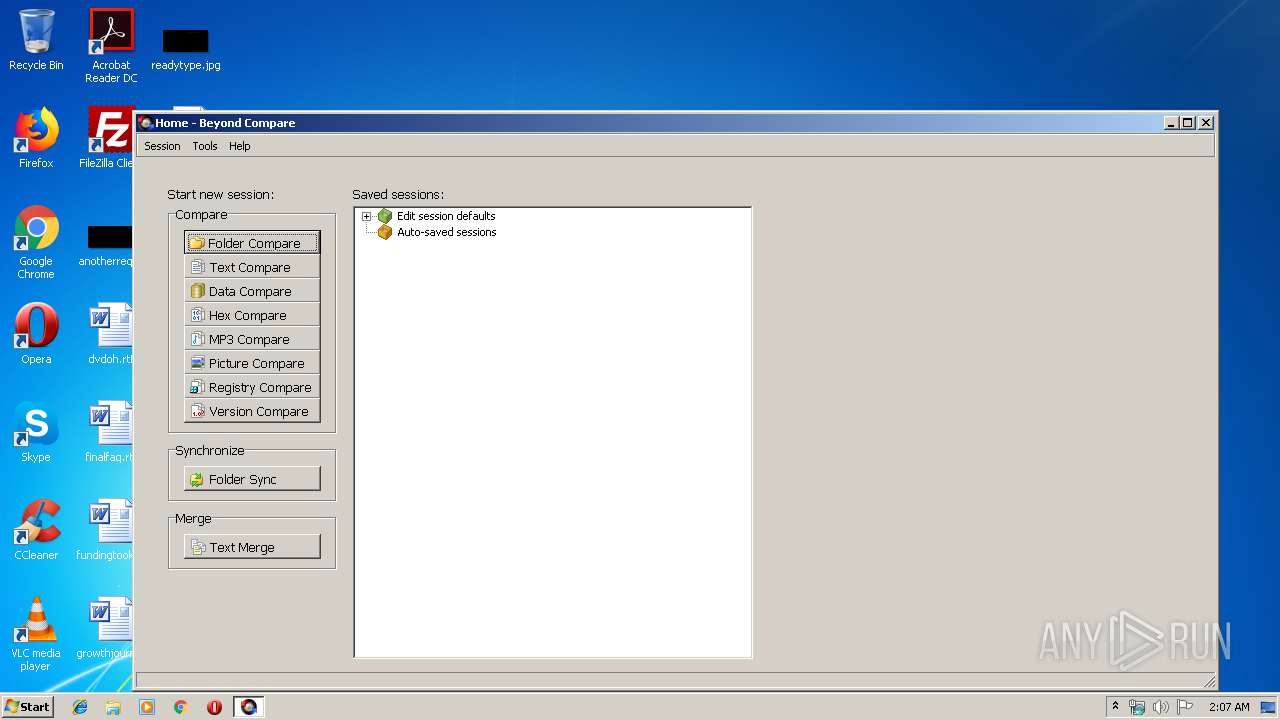Screen dimensions: 1280x720
Task: Start a Data Compare session
Action: pos(252,291)
